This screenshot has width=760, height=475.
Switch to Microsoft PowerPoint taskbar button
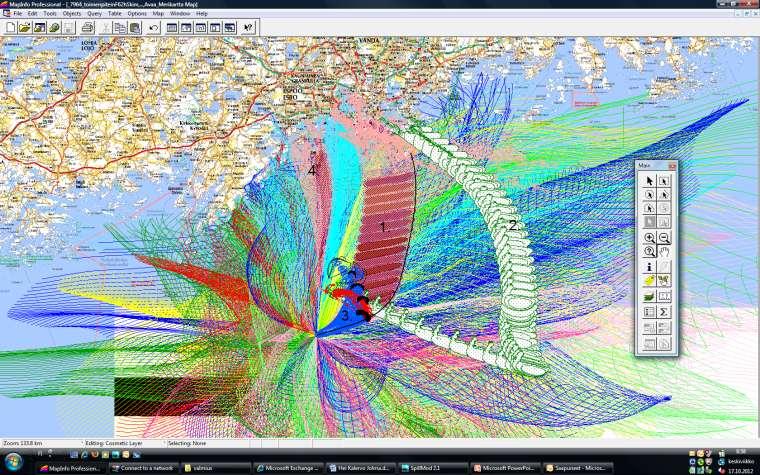coord(506,468)
